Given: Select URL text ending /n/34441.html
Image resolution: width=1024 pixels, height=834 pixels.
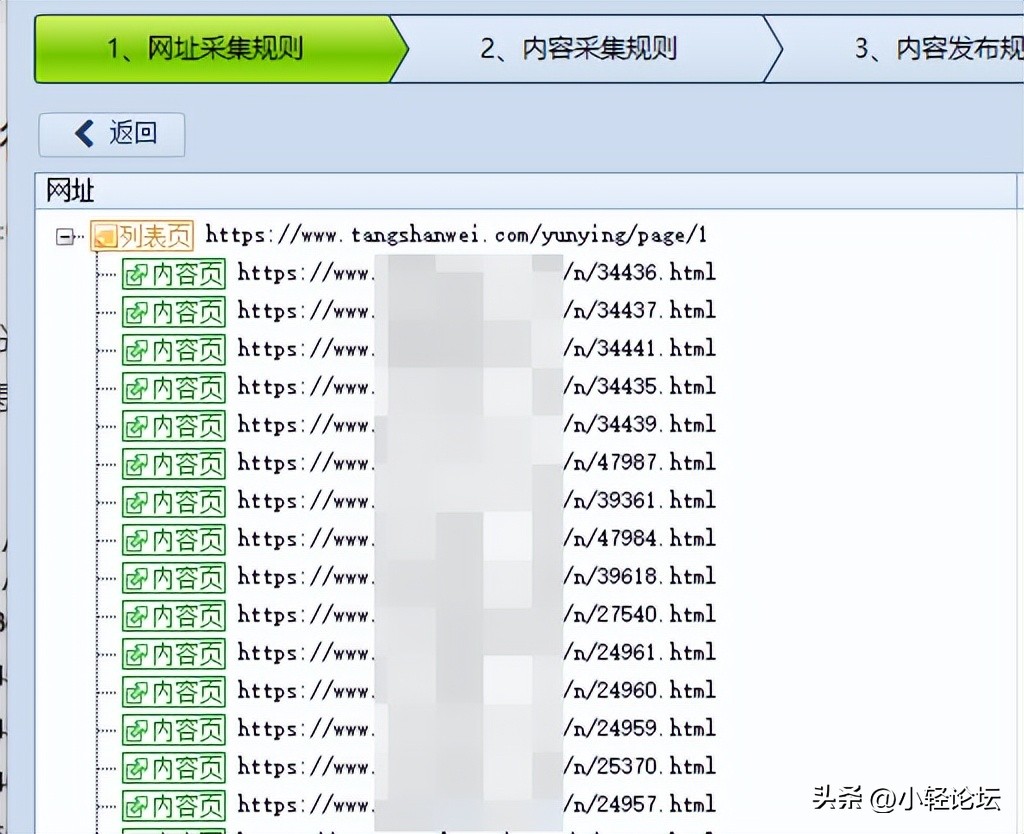Looking at the screenshot, I should (477, 348).
